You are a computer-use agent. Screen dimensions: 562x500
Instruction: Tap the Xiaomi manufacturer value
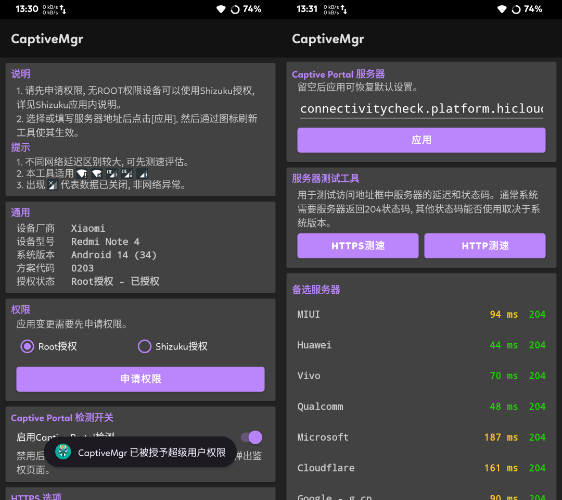pos(88,229)
